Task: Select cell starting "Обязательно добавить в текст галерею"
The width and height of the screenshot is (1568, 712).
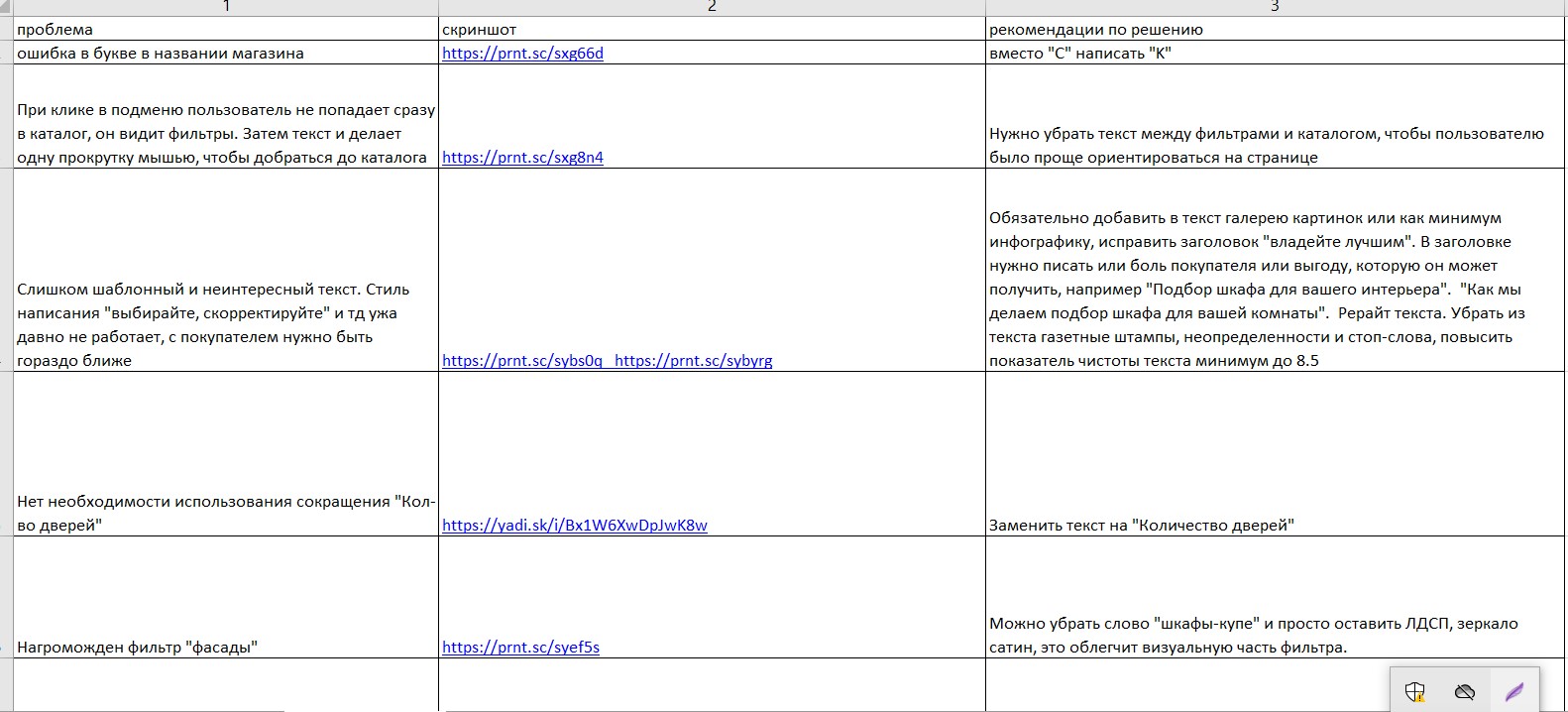Action: pyautogui.click(x=1276, y=271)
